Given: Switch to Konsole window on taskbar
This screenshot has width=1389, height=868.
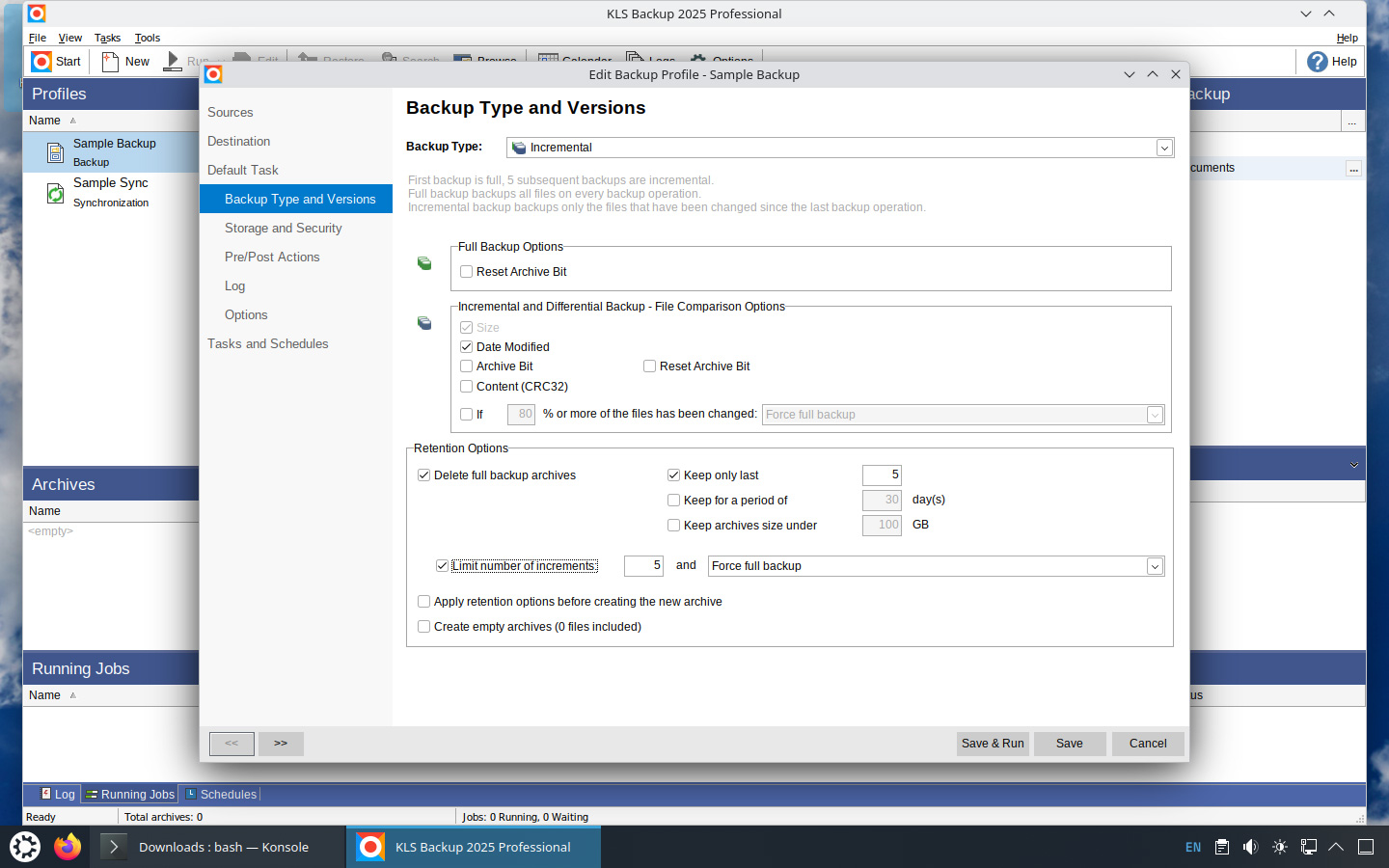Looking at the screenshot, I should coord(218,847).
